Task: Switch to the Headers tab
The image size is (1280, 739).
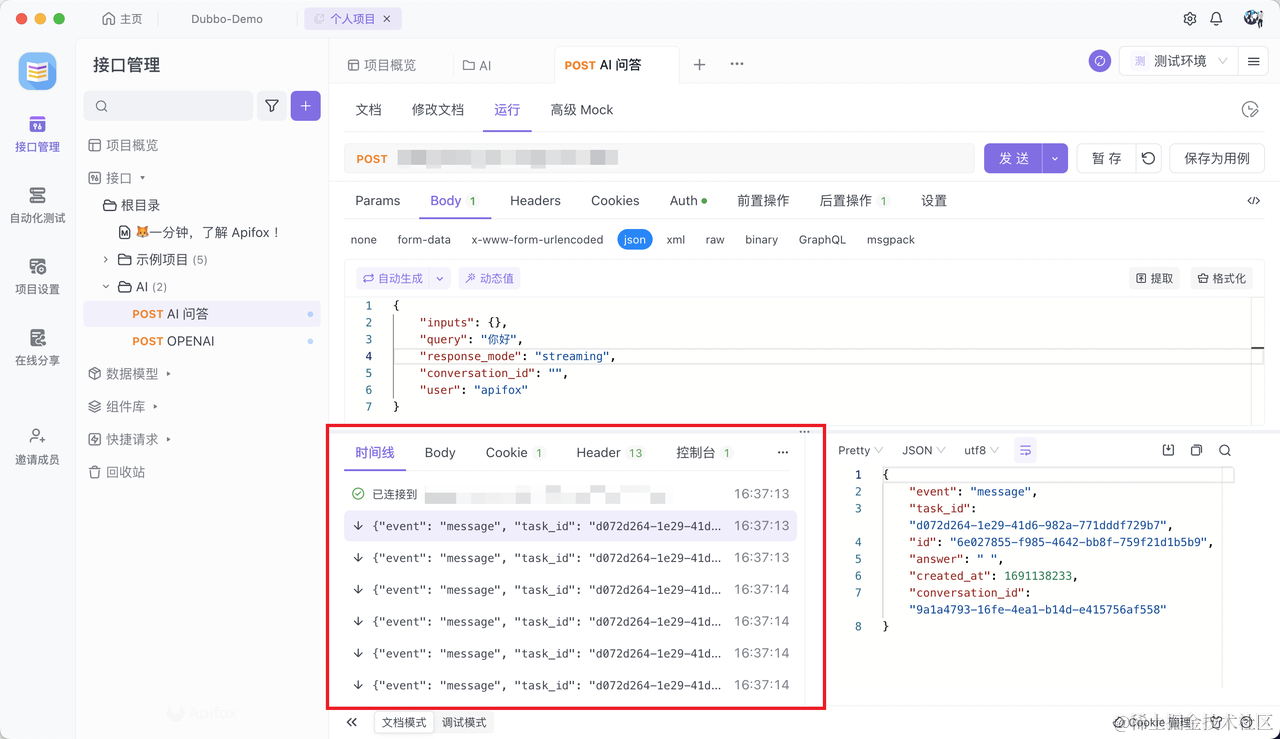Action: click(535, 201)
